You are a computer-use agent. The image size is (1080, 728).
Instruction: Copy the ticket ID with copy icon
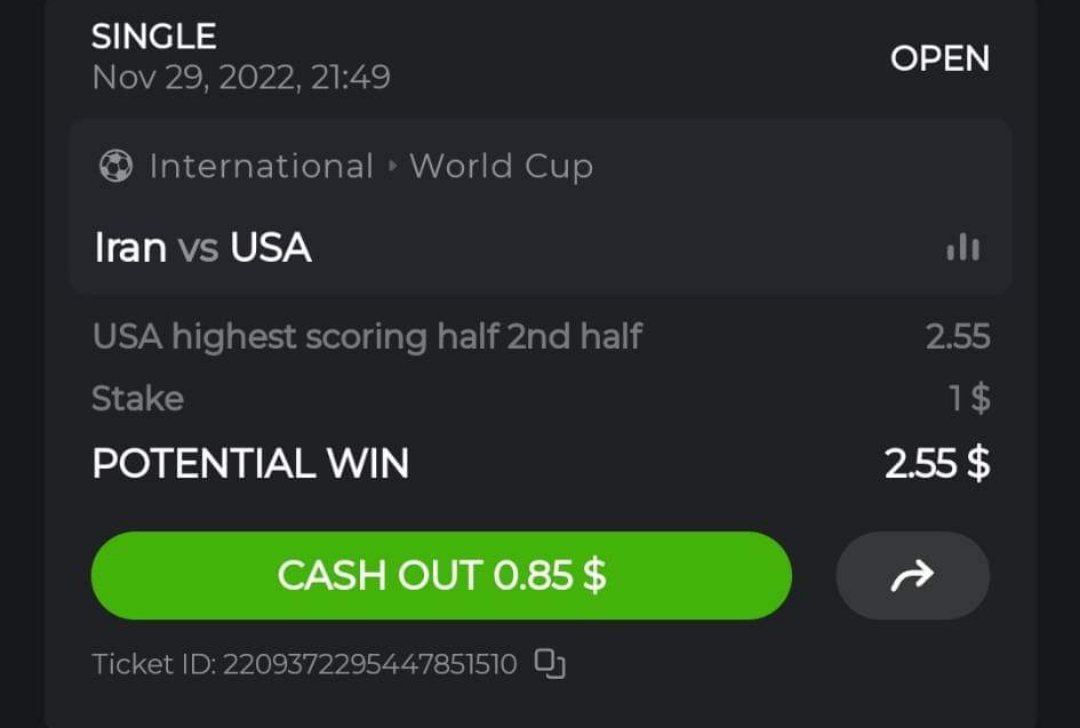coord(550,662)
